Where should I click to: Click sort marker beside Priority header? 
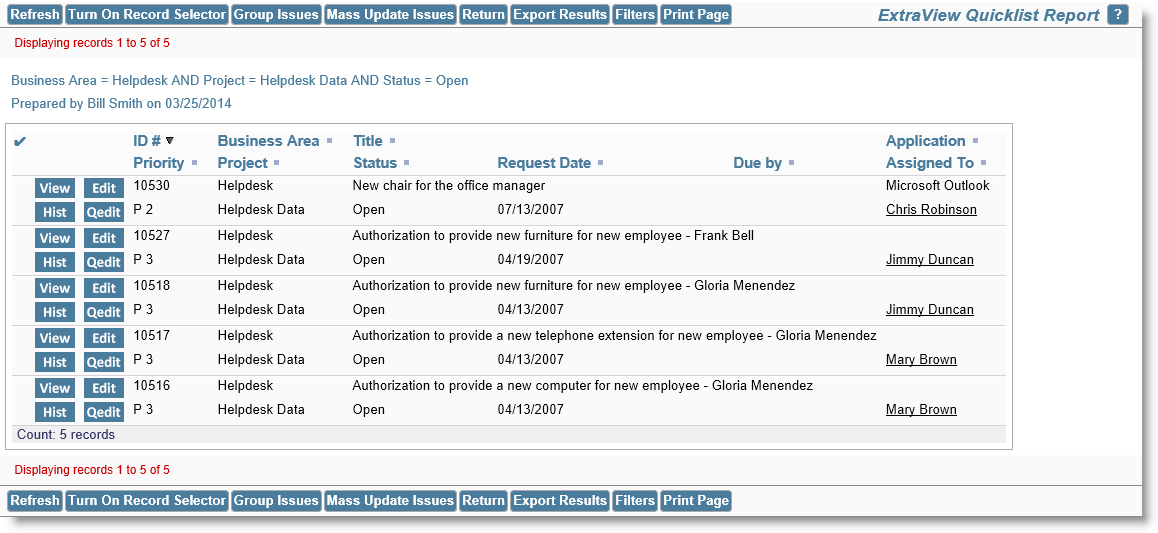194,163
